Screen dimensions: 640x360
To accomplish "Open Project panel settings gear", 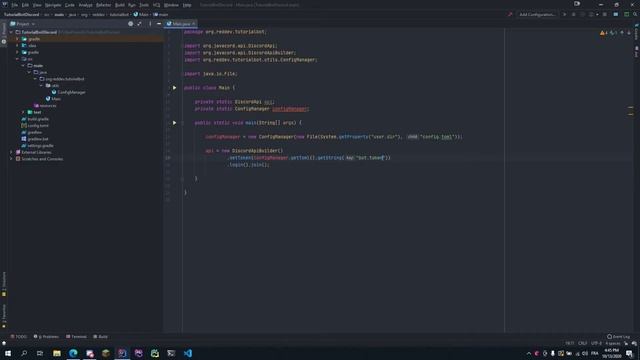I will coord(131,24).
